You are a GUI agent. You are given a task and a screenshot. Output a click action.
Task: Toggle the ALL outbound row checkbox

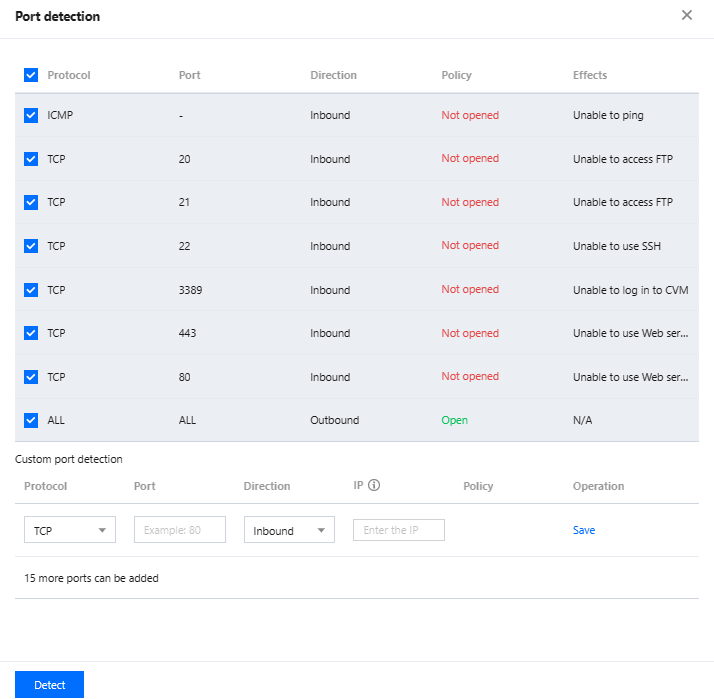click(31, 420)
